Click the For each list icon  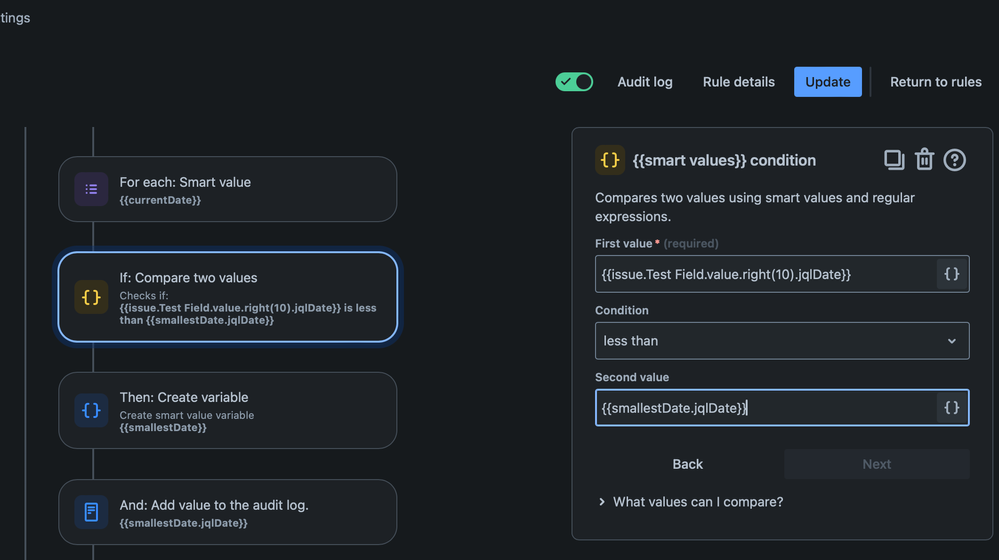click(x=91, y=189)
